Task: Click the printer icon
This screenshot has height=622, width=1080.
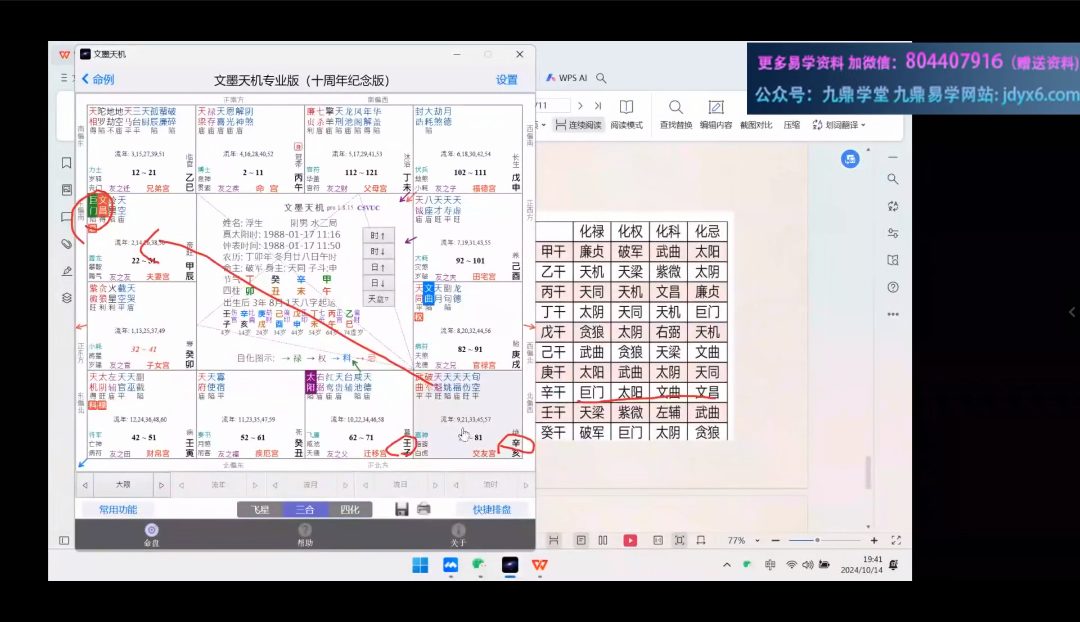Action: [x=423, y=509]
